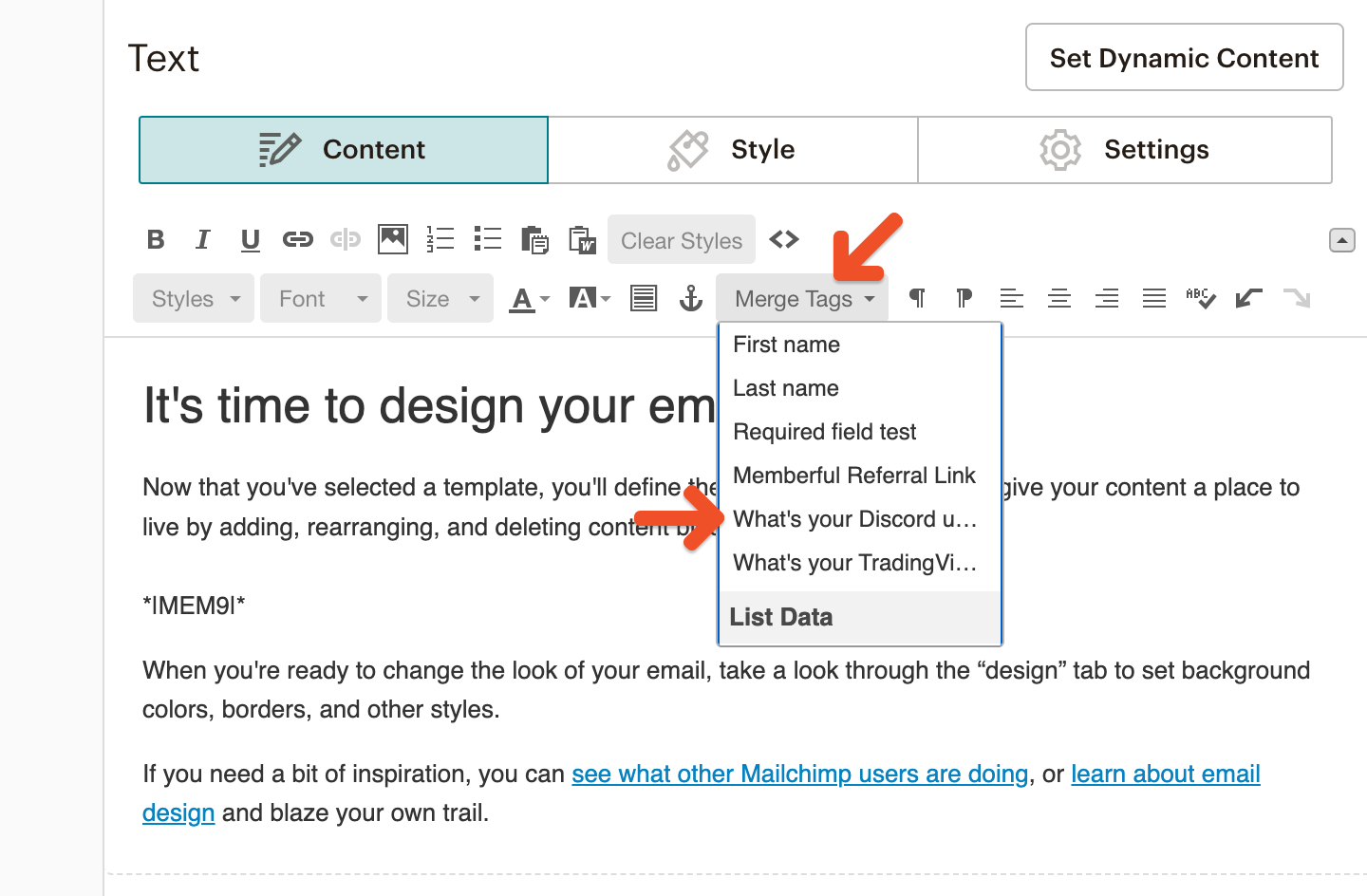Image resolution: width=1367 pixels, height=896 pixels.
Task: Open the Font dropdown
Action: pos(320,298)
